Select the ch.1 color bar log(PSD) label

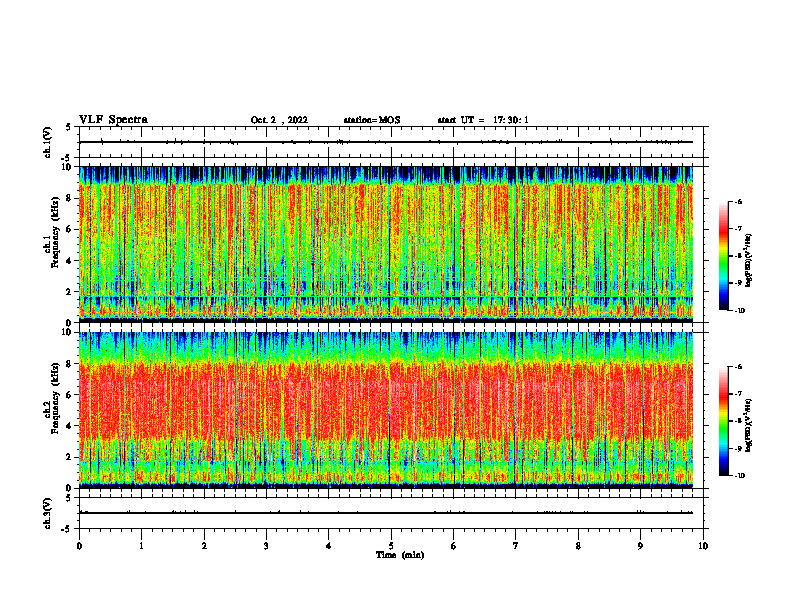749,261
